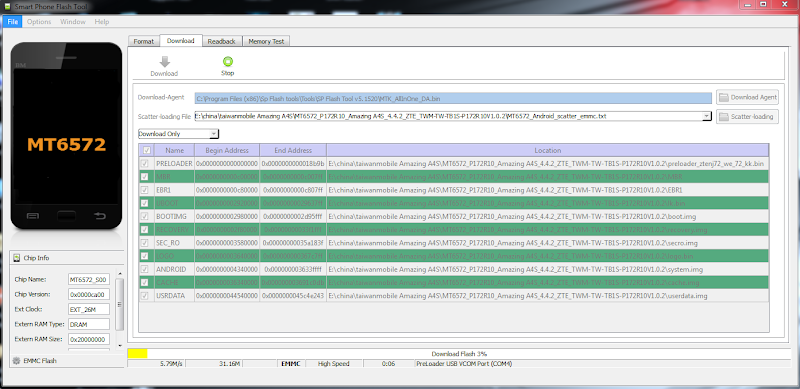
Task: Expand the Scatter-loading File dropdown arrow
Action: [707, 116]
